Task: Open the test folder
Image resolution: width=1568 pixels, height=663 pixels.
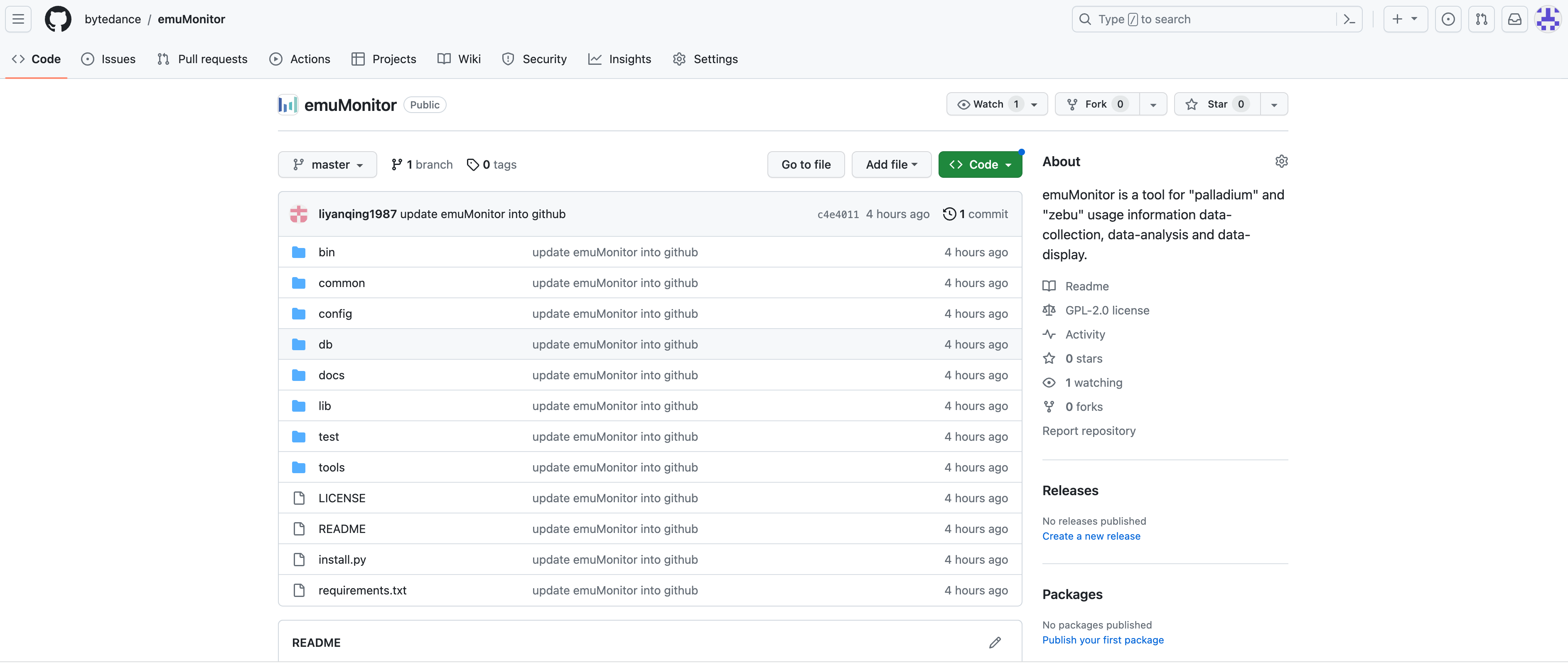Action: 329,437
